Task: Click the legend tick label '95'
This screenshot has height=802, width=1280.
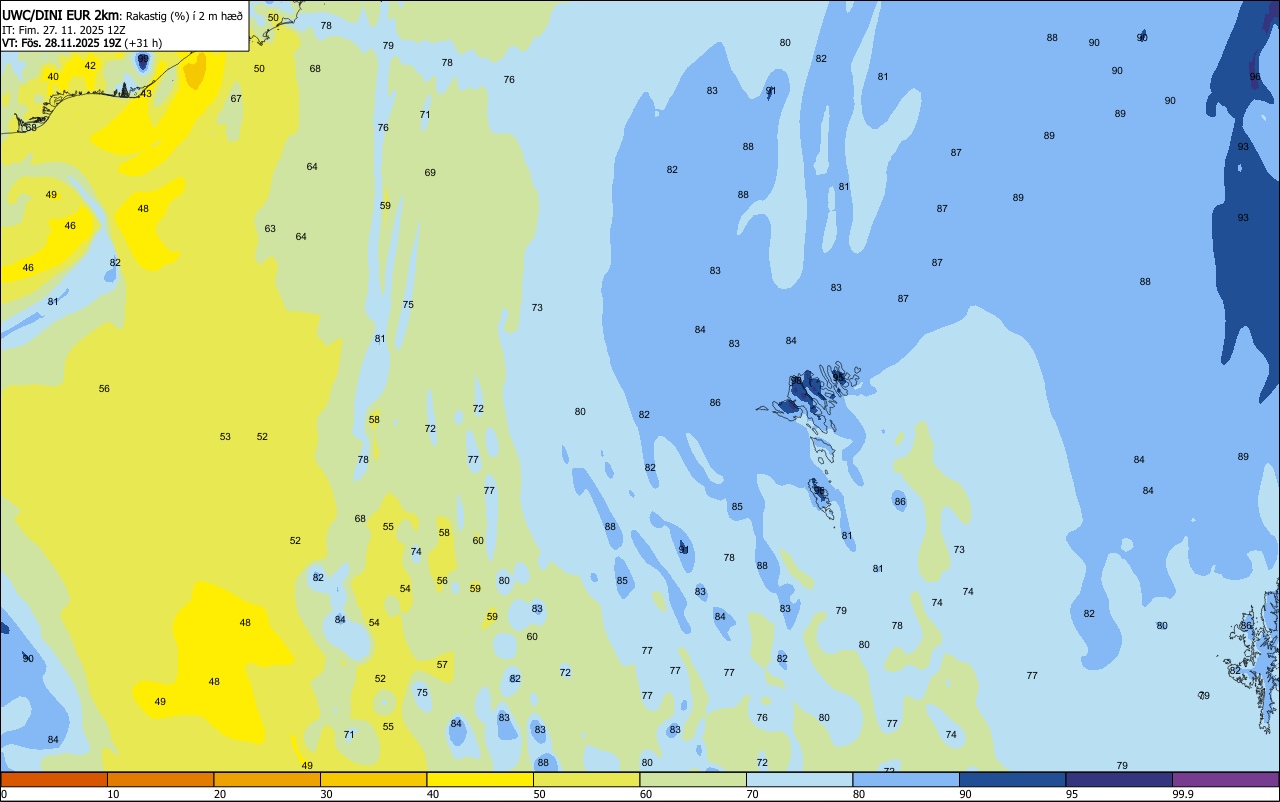Action: coord(1072,794)
